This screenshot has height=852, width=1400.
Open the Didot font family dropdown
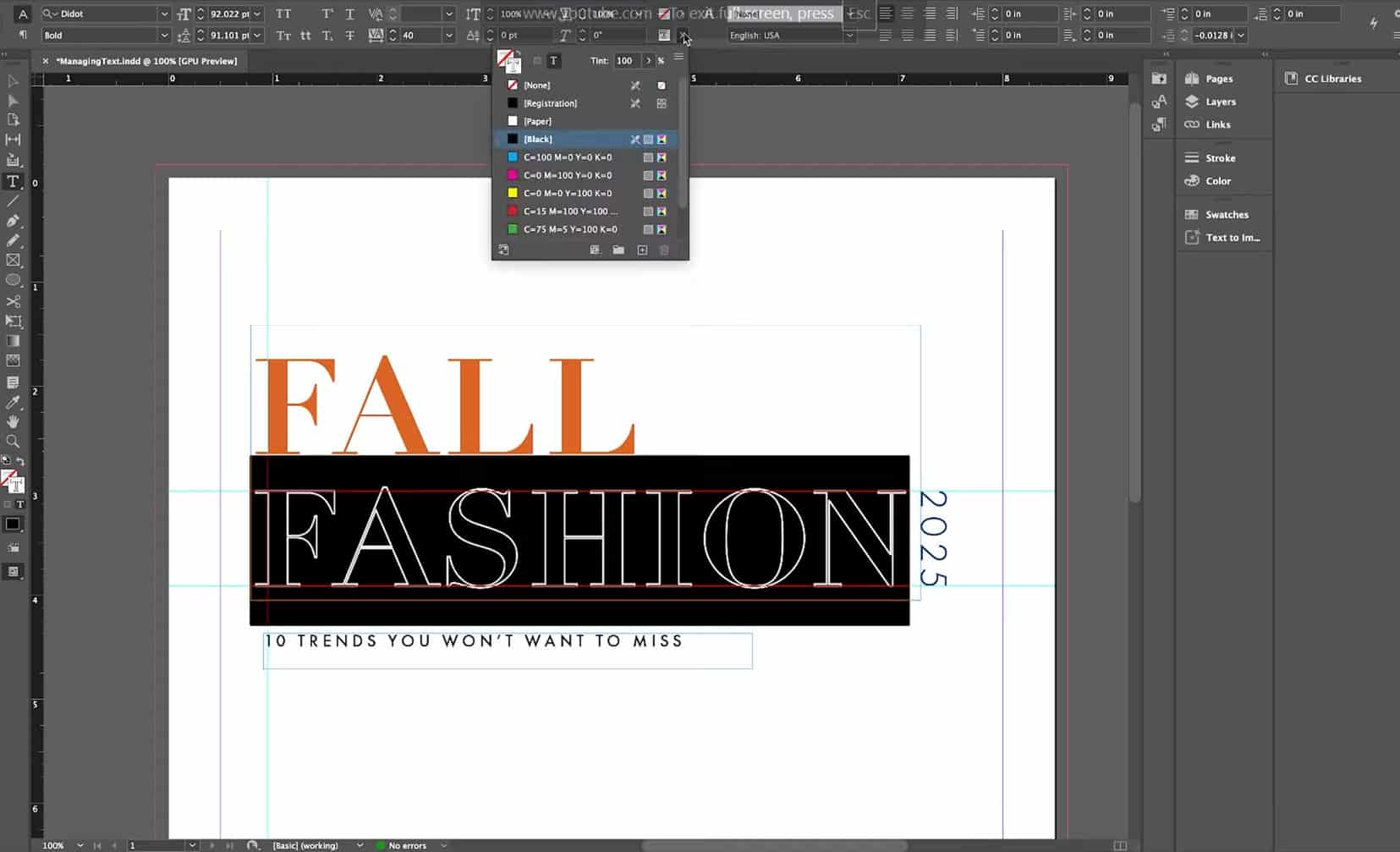pyautogui.click(x=164, y=14)
